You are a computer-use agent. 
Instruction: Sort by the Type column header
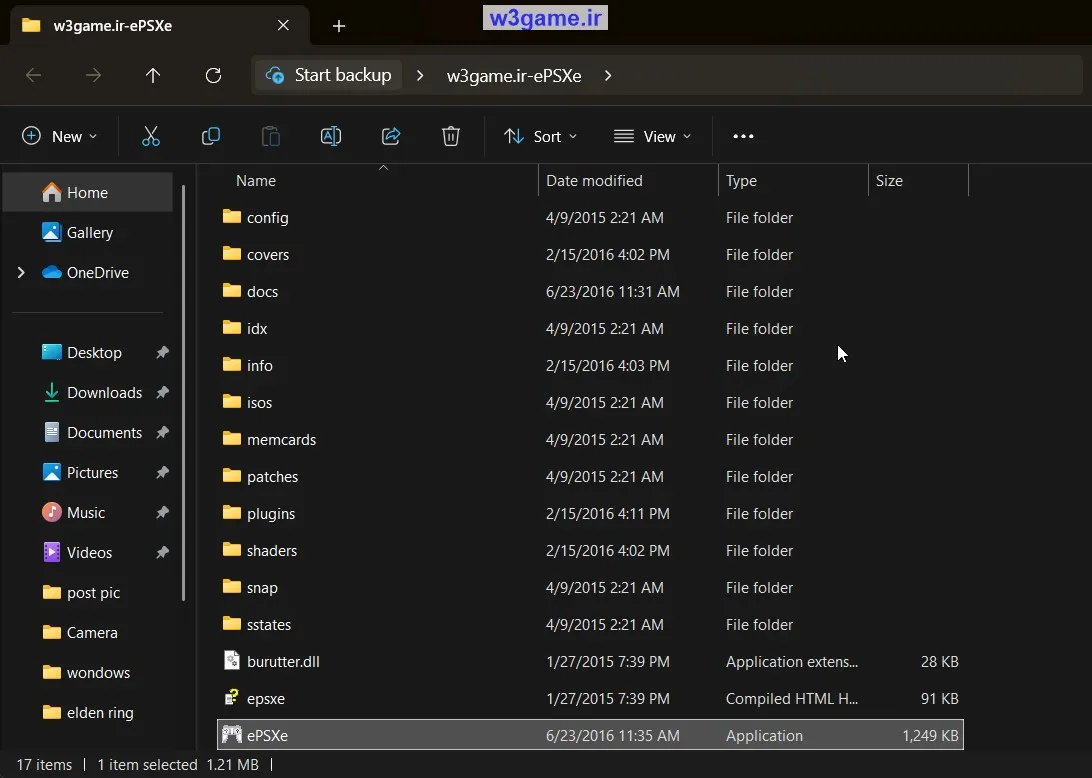point(741,180)
